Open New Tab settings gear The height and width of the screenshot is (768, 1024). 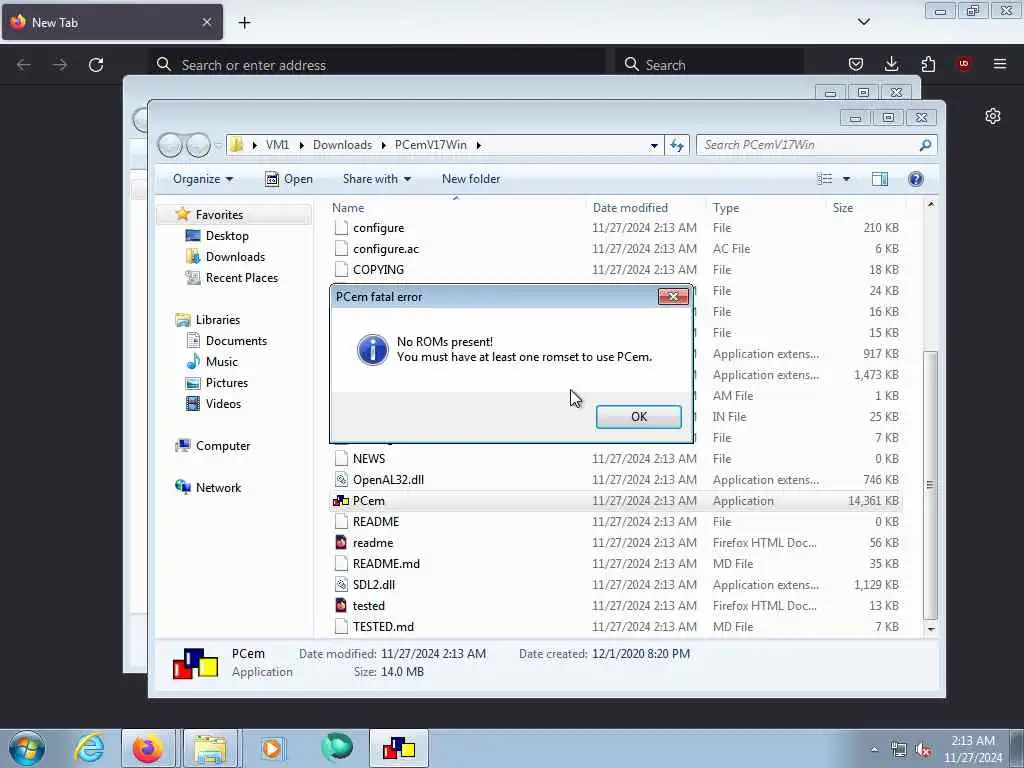click(x=993, y=116)
